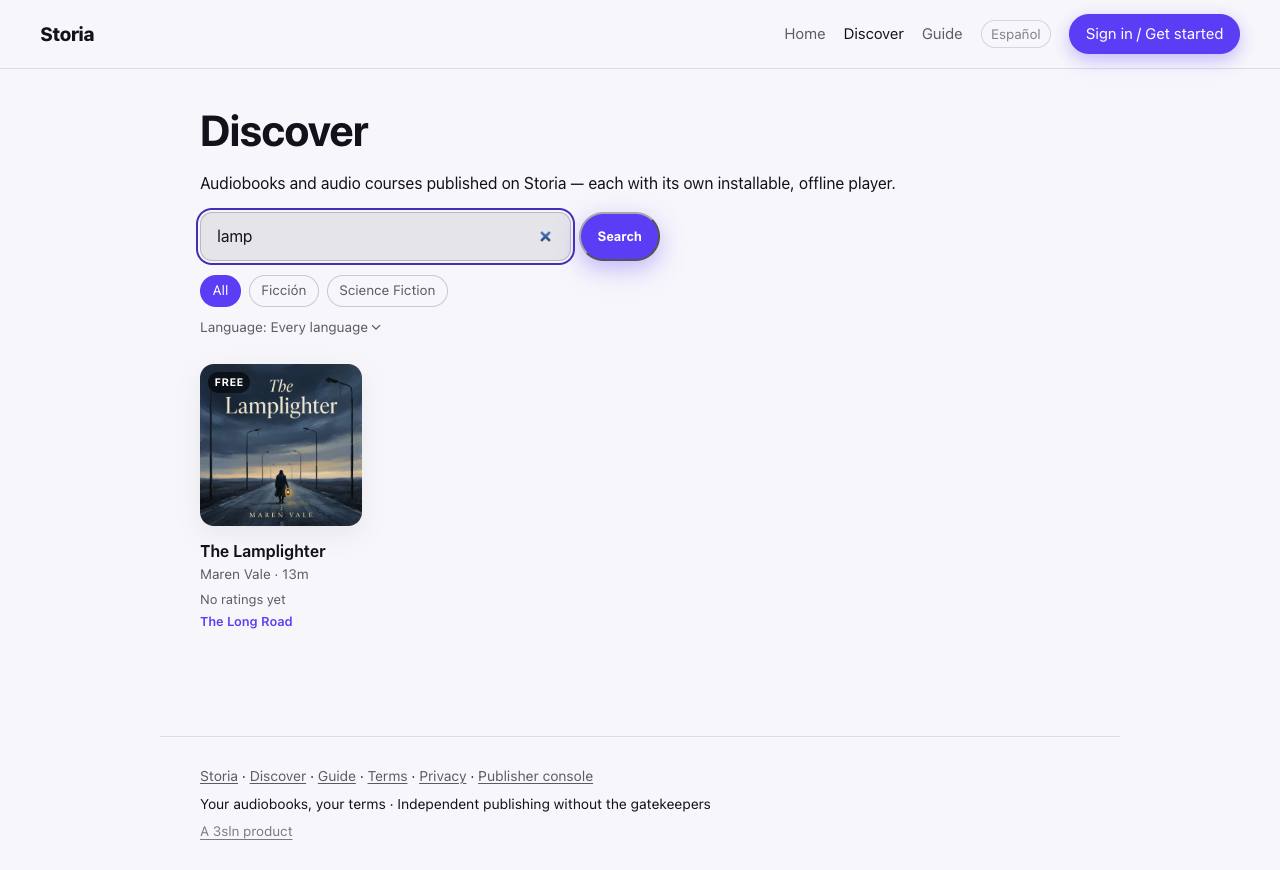Viewport: 1280px width, 870px height.
Task: Click the Search button
Action: click(620, 237)
